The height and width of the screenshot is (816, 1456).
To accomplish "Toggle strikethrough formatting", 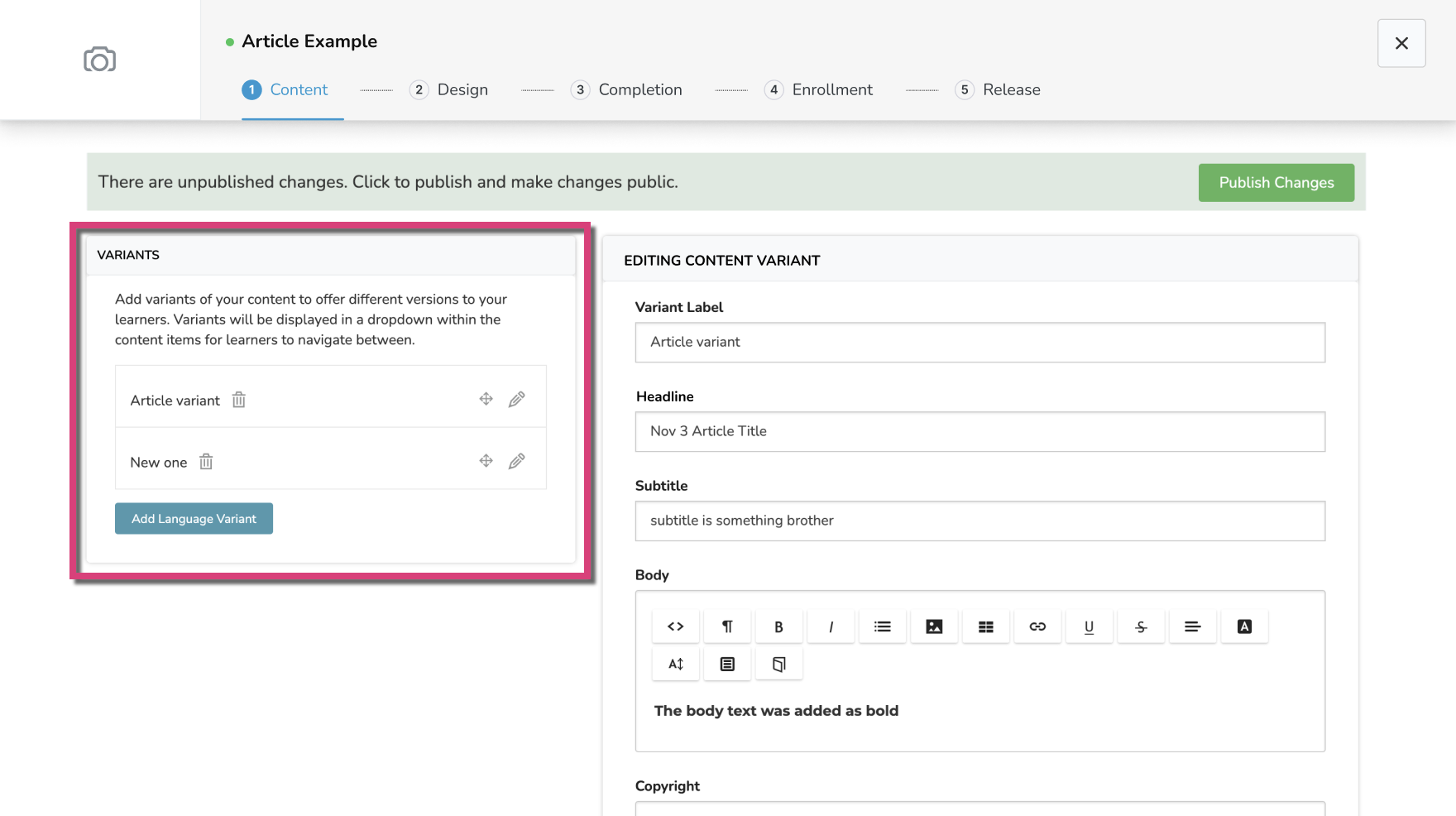I will point(1141,626).
